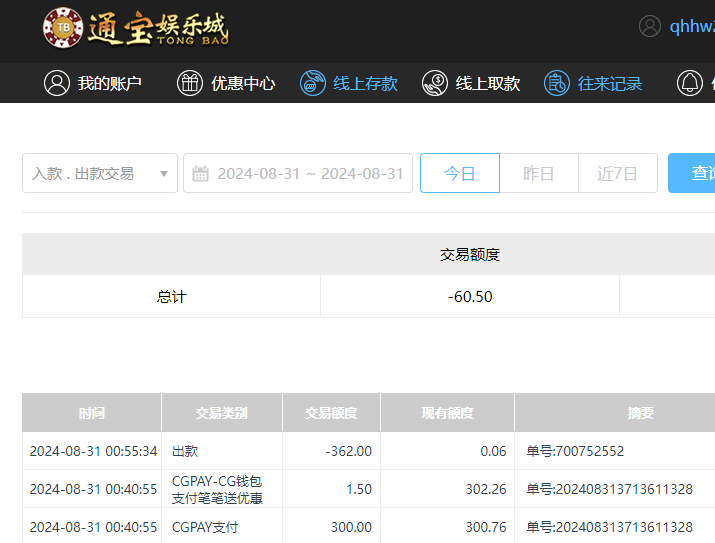Choose the 近7日 date range filter
This screenshot has width=715, height=543.
617,173
